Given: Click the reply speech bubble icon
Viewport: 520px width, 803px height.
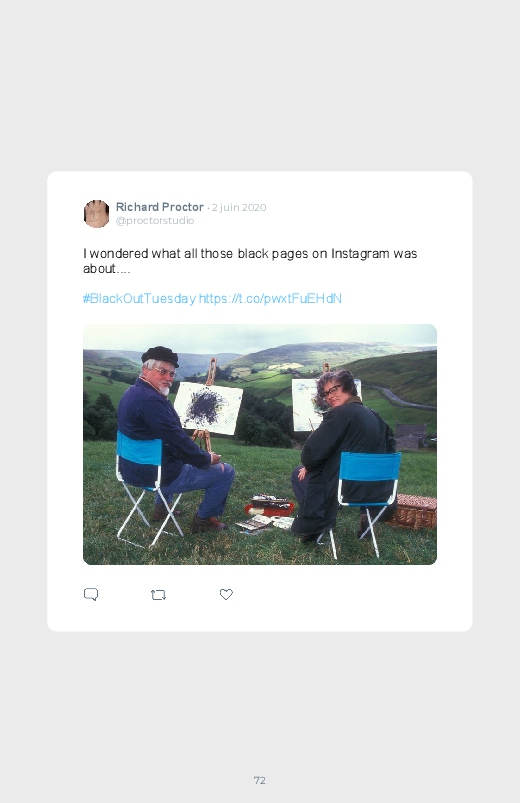Looking at the screenshot, I should tap(91, 594).
